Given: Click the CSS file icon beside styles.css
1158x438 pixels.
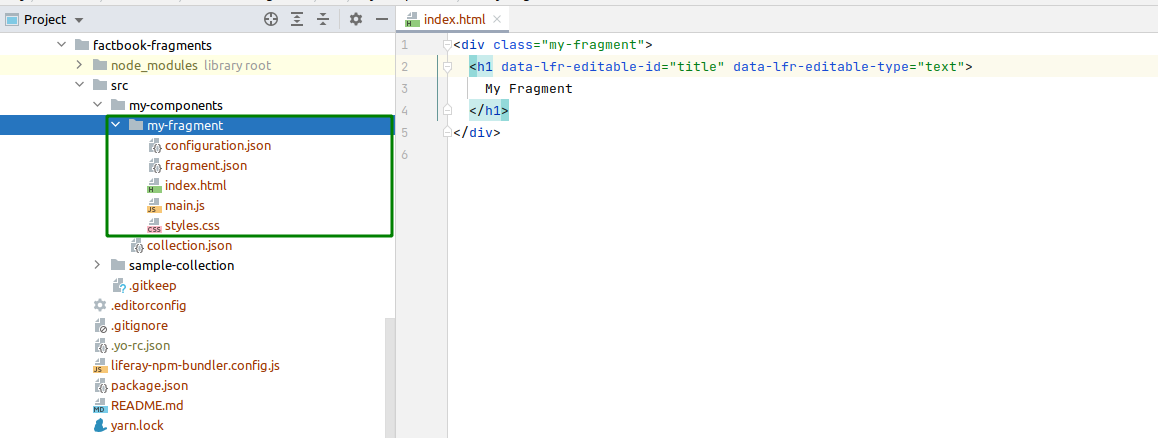Looking at the screenshot, I should point(154,225).
